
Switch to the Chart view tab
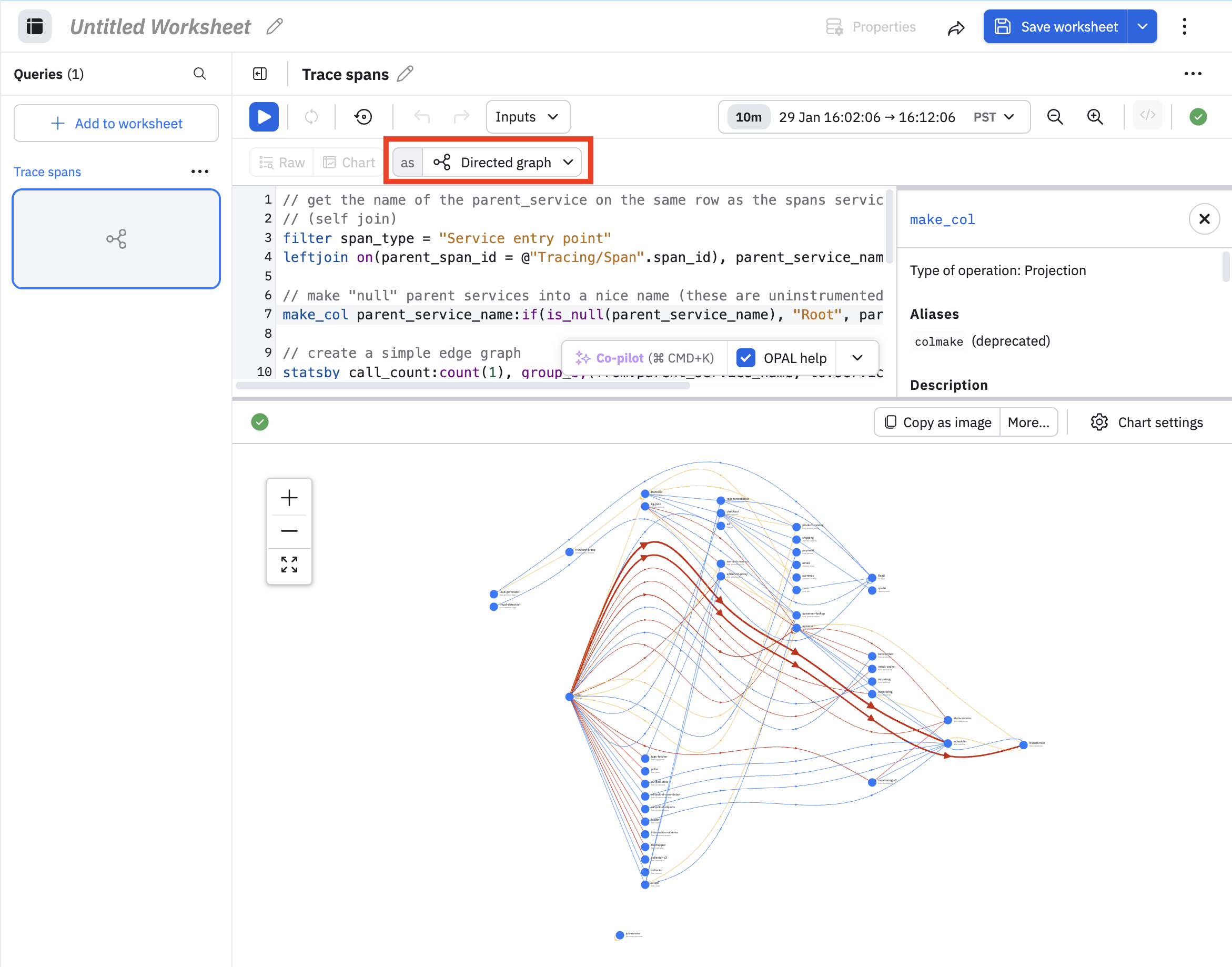click(x=349, y=163)
